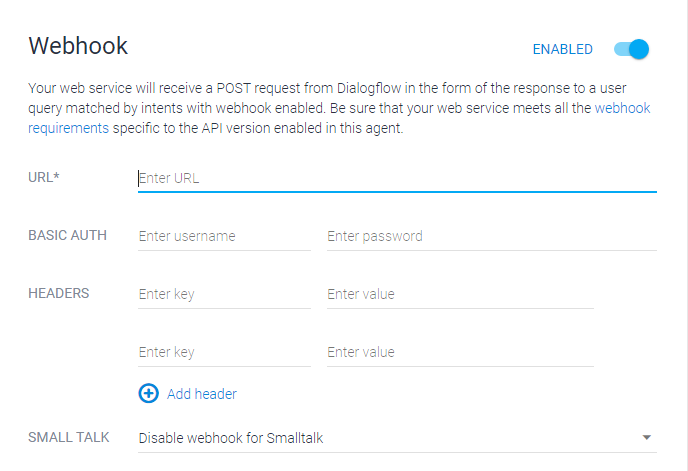Click the Enter username field
Image resolution: width=688 pixels, height=471 pixels.
pyautogui.click(x=224, y=237)
